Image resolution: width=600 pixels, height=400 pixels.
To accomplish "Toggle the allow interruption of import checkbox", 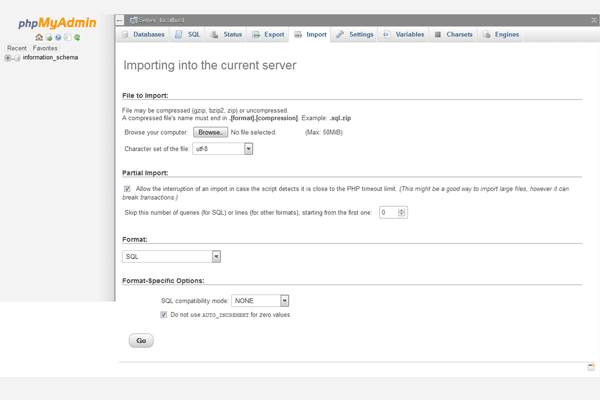I will [127, 188].
